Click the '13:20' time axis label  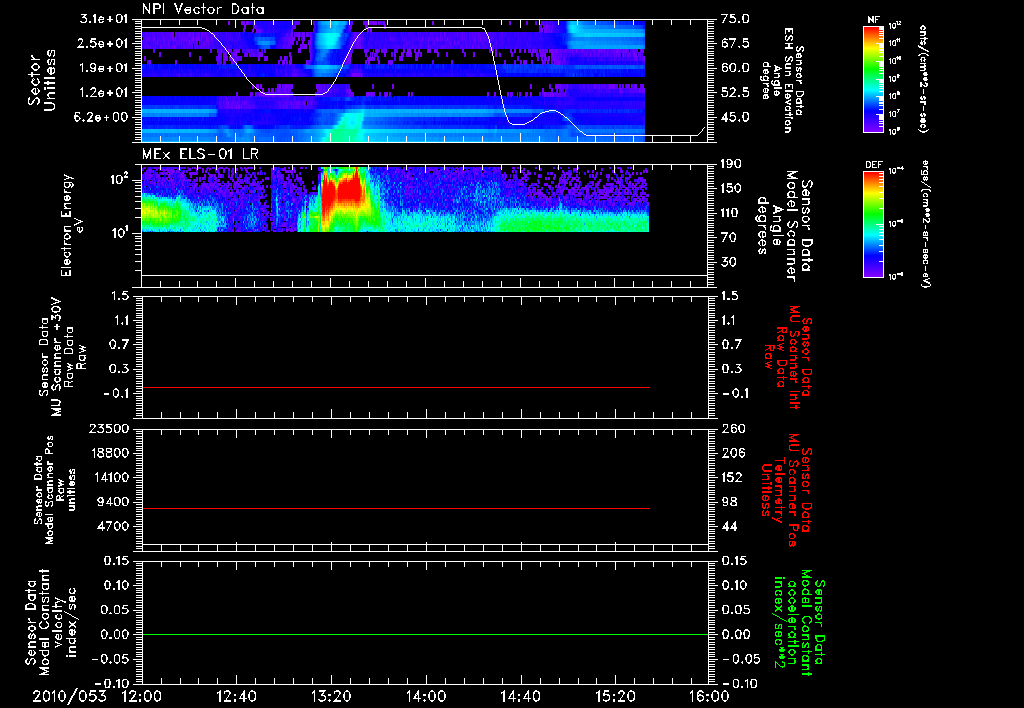[x=331, y=696]
